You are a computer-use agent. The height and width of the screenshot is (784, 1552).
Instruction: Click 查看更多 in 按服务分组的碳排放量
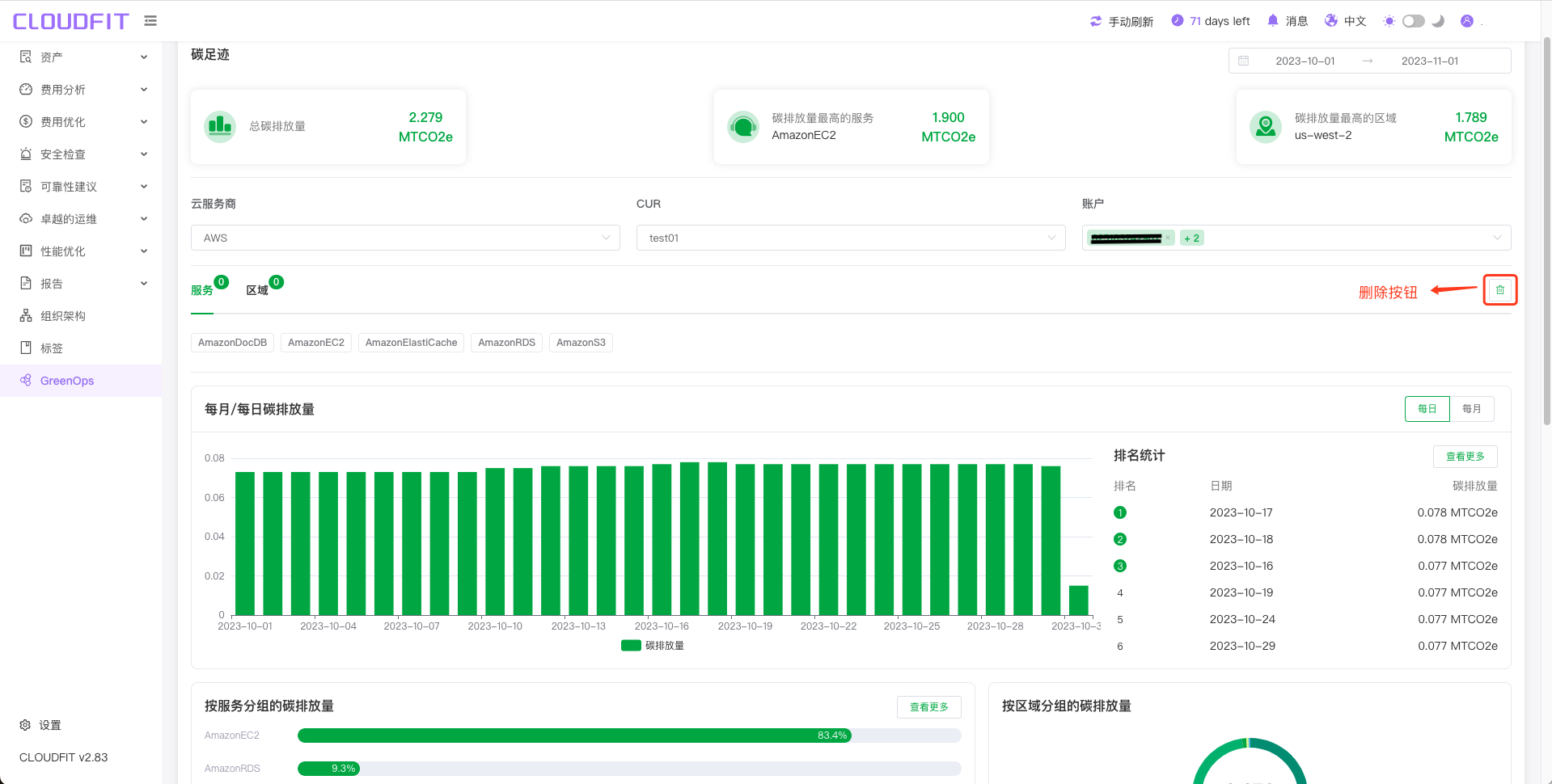(x=929, y=707)
